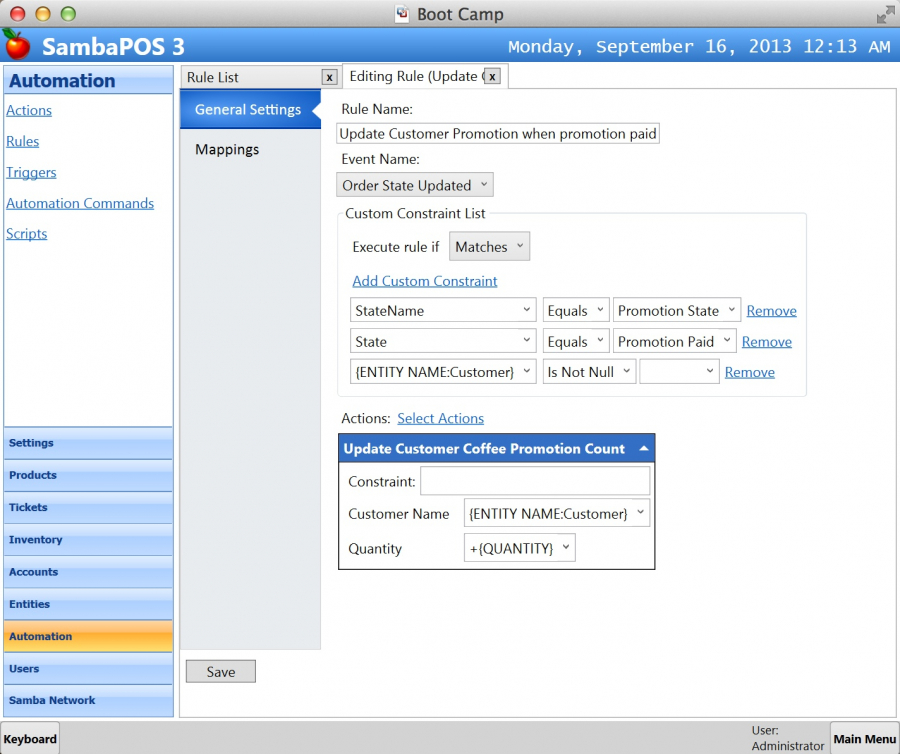
Task: Edit the Rule Name text field
Action: (498, 134)
